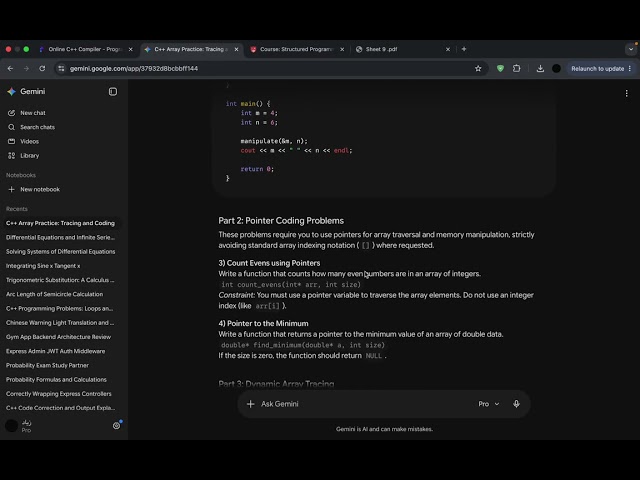Switch to the Online C++ Compiler tab
640x480 pixels.
(x=85, y=49)
